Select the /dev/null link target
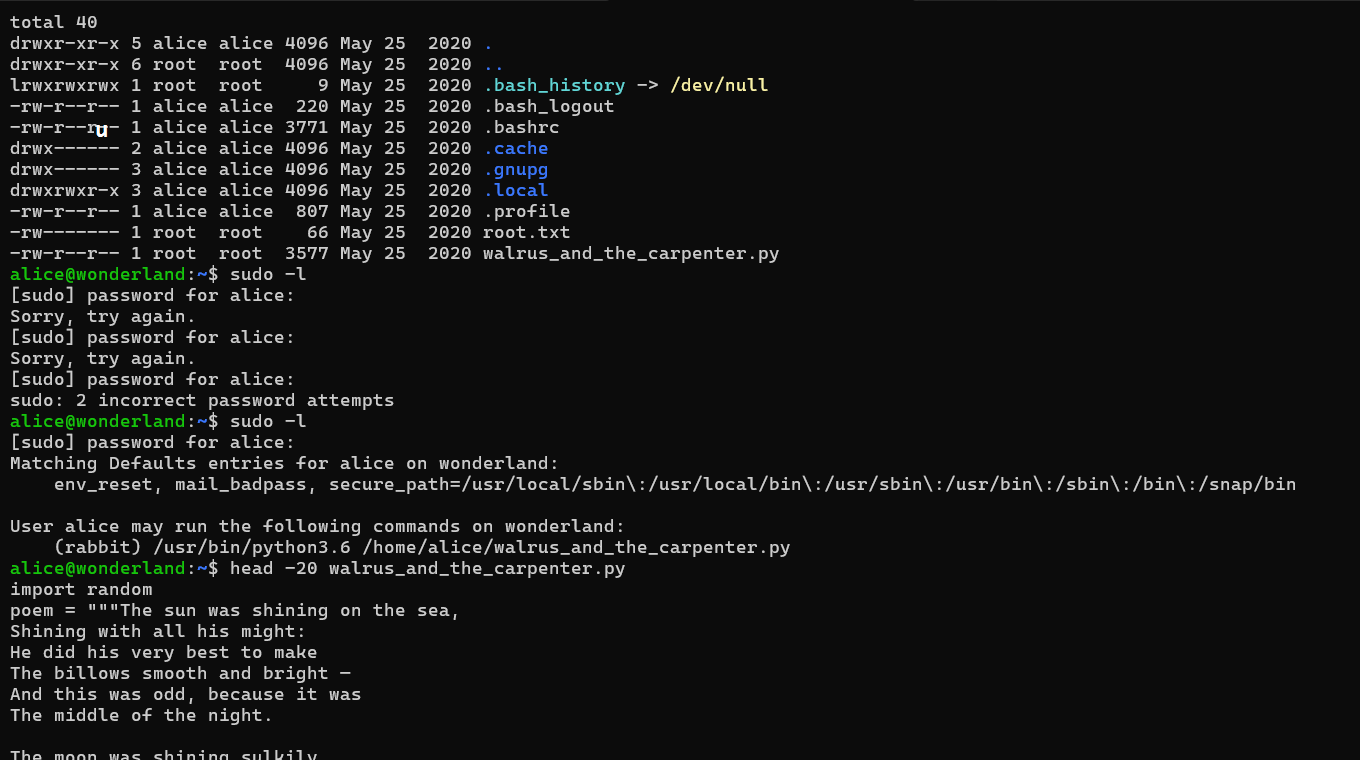This screenshot has width=1360, height=760. (x=719, y=85)
